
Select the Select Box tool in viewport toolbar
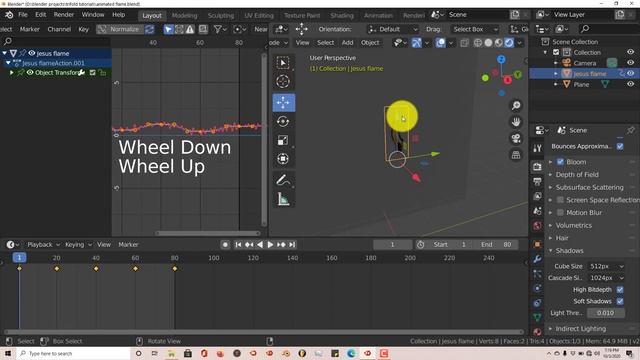click(x=283, y=63)
